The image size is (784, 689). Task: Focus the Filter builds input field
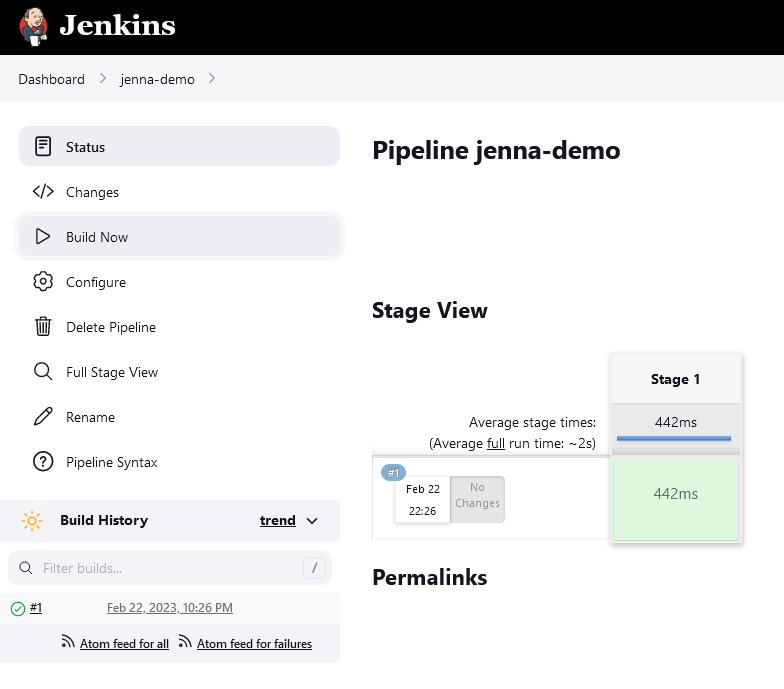click(x=170, y=568)
